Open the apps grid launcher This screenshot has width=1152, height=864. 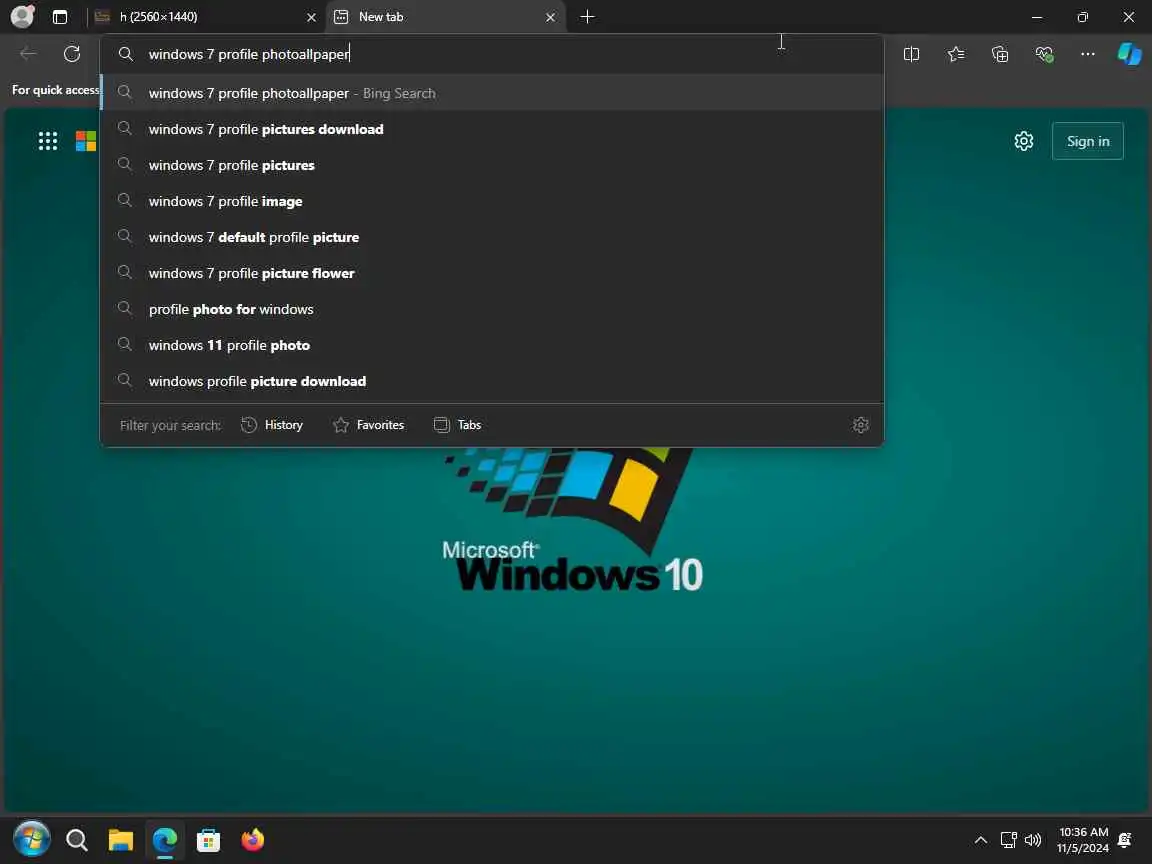(48, 141)
